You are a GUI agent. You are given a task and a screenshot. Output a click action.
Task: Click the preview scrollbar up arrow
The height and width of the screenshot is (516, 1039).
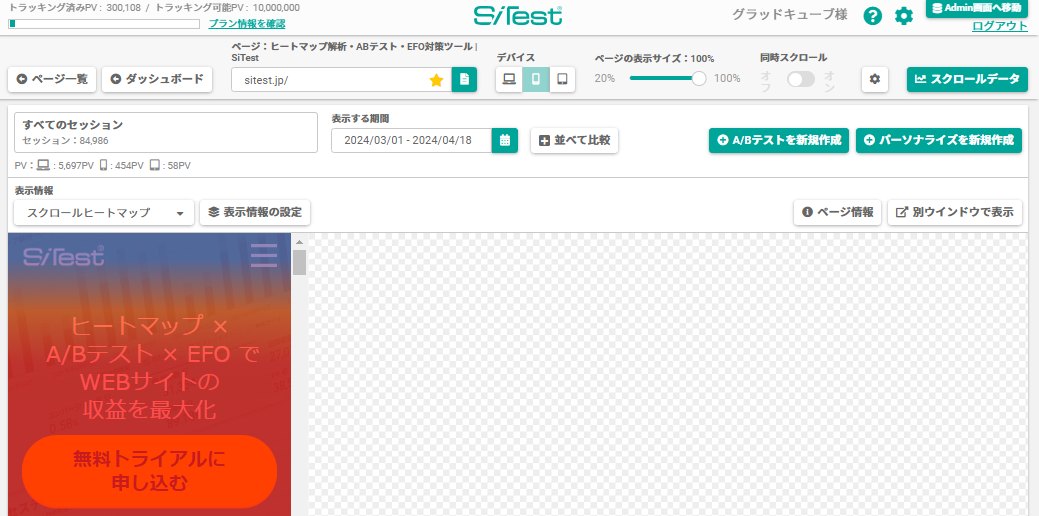pyautogui.click(x=300, y=242)
